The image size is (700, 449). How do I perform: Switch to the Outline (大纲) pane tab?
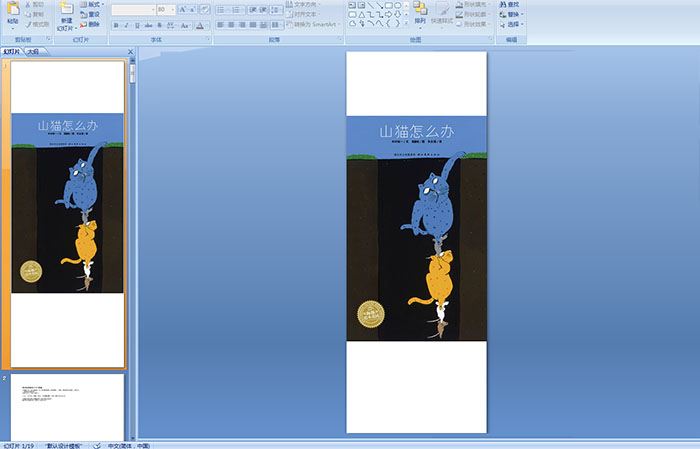33,52
